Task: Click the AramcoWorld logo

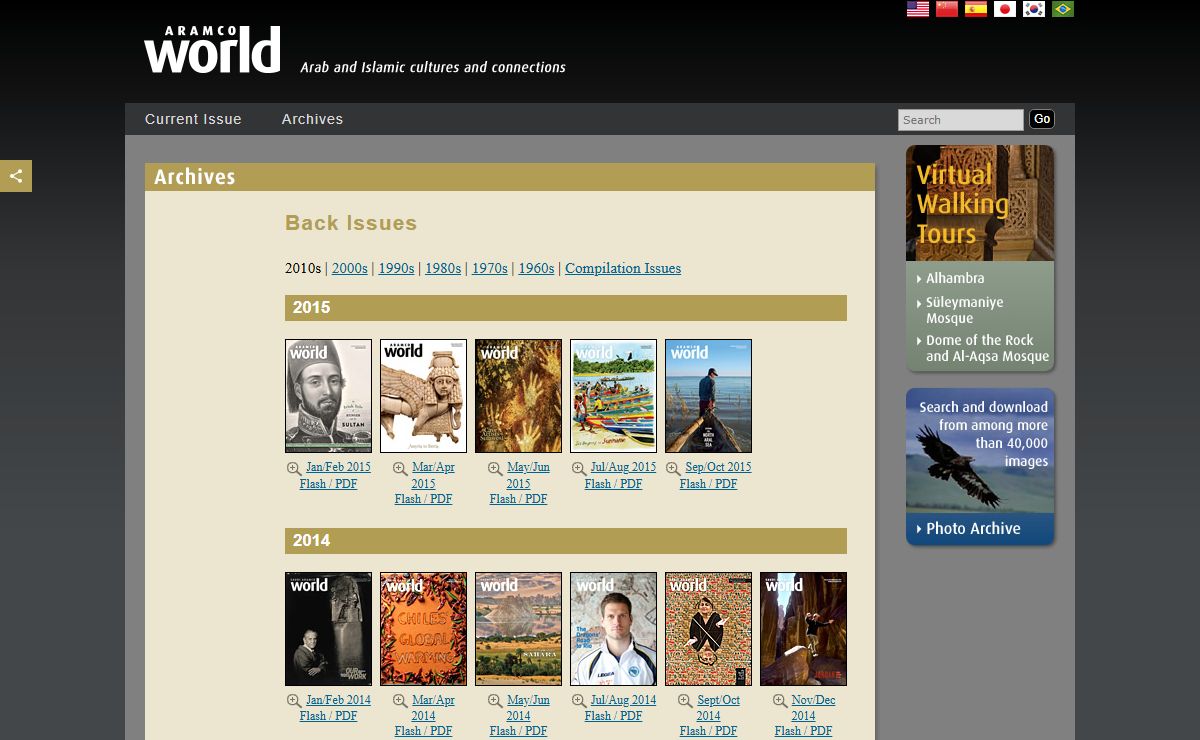Action: (212, 50)
